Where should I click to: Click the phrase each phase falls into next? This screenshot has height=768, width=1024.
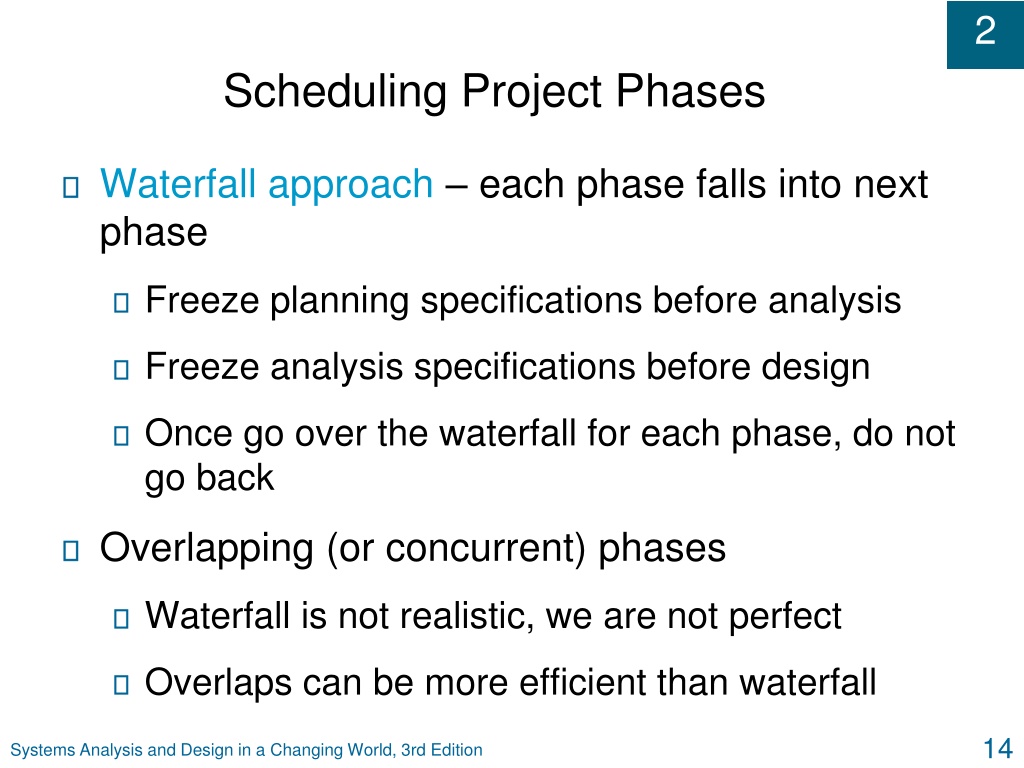(703, 185)
